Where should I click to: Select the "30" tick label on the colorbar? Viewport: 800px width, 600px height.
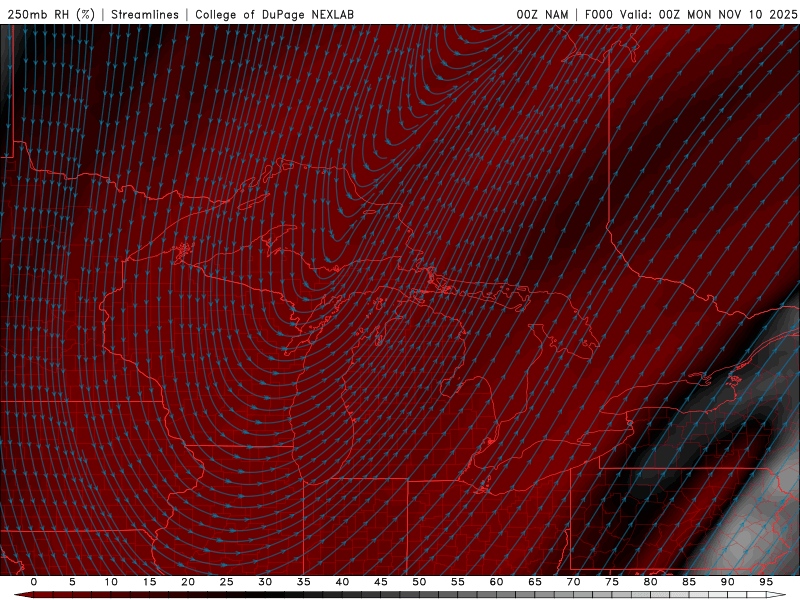[265, 582]
